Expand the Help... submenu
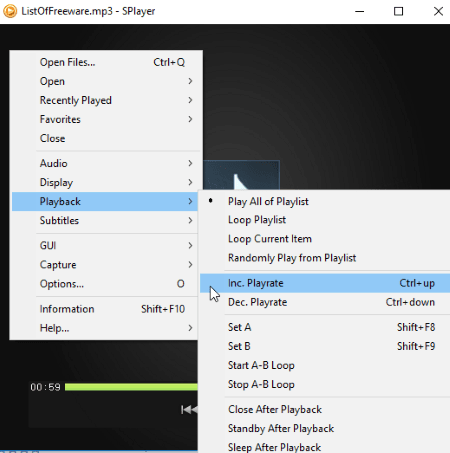The width and height of the screenshot is (450, 453). pos(106,328)
